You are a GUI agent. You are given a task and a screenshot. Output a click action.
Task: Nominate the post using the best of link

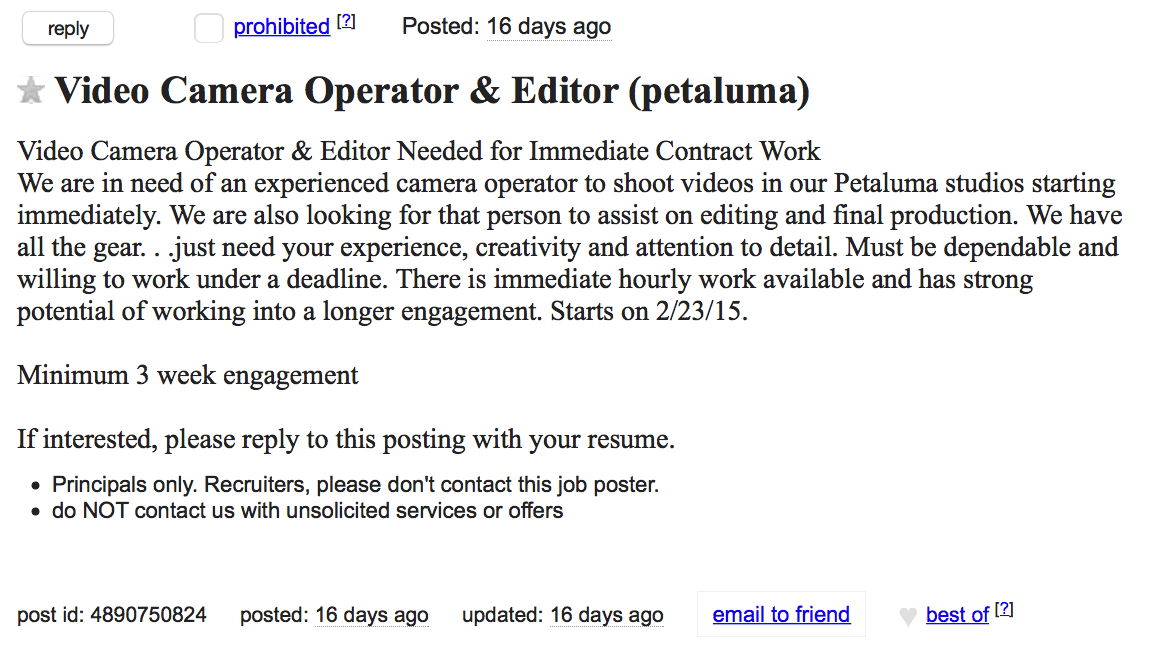click(957, 615)
